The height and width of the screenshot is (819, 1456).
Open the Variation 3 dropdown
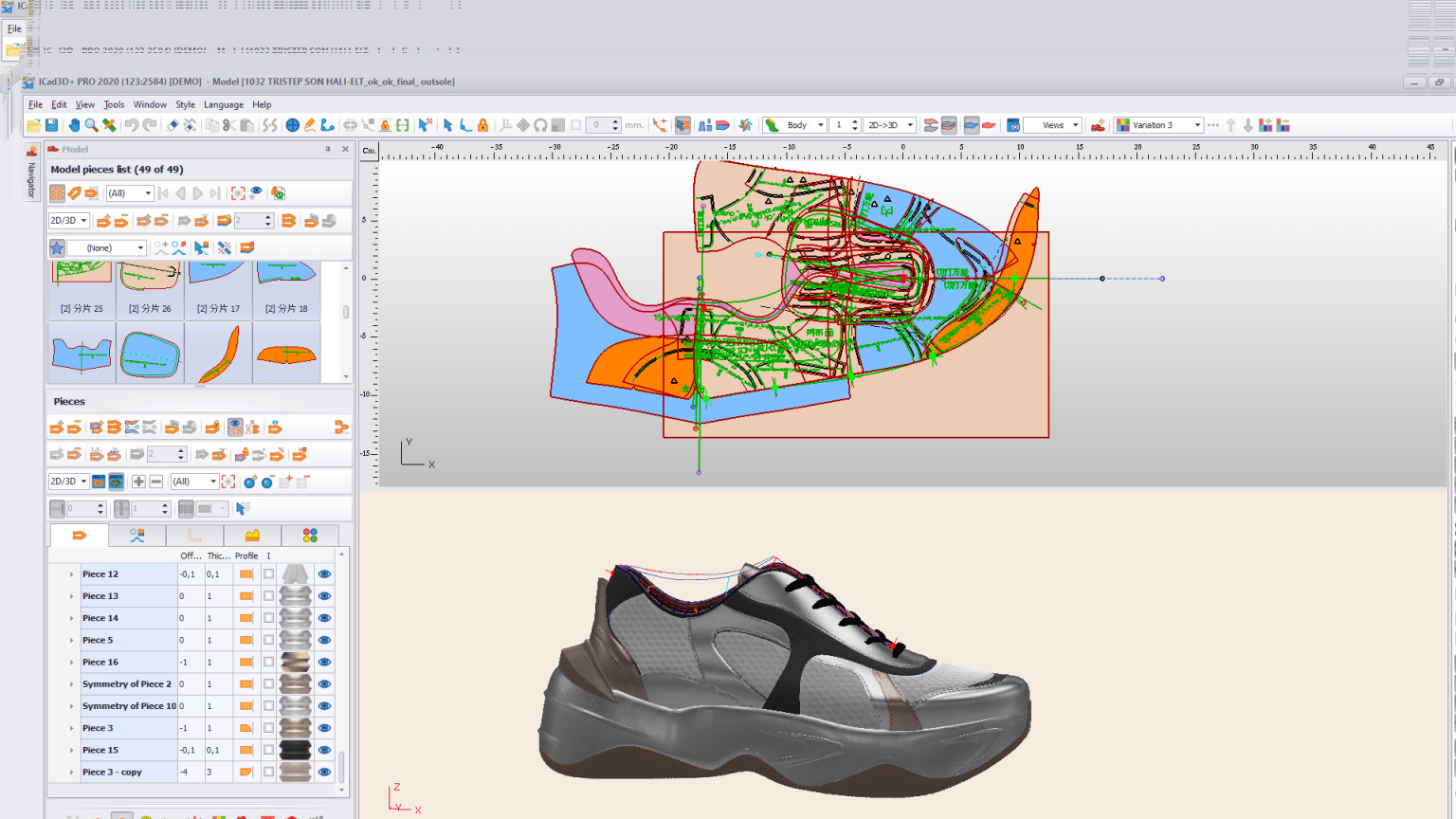coord(1197,125)
